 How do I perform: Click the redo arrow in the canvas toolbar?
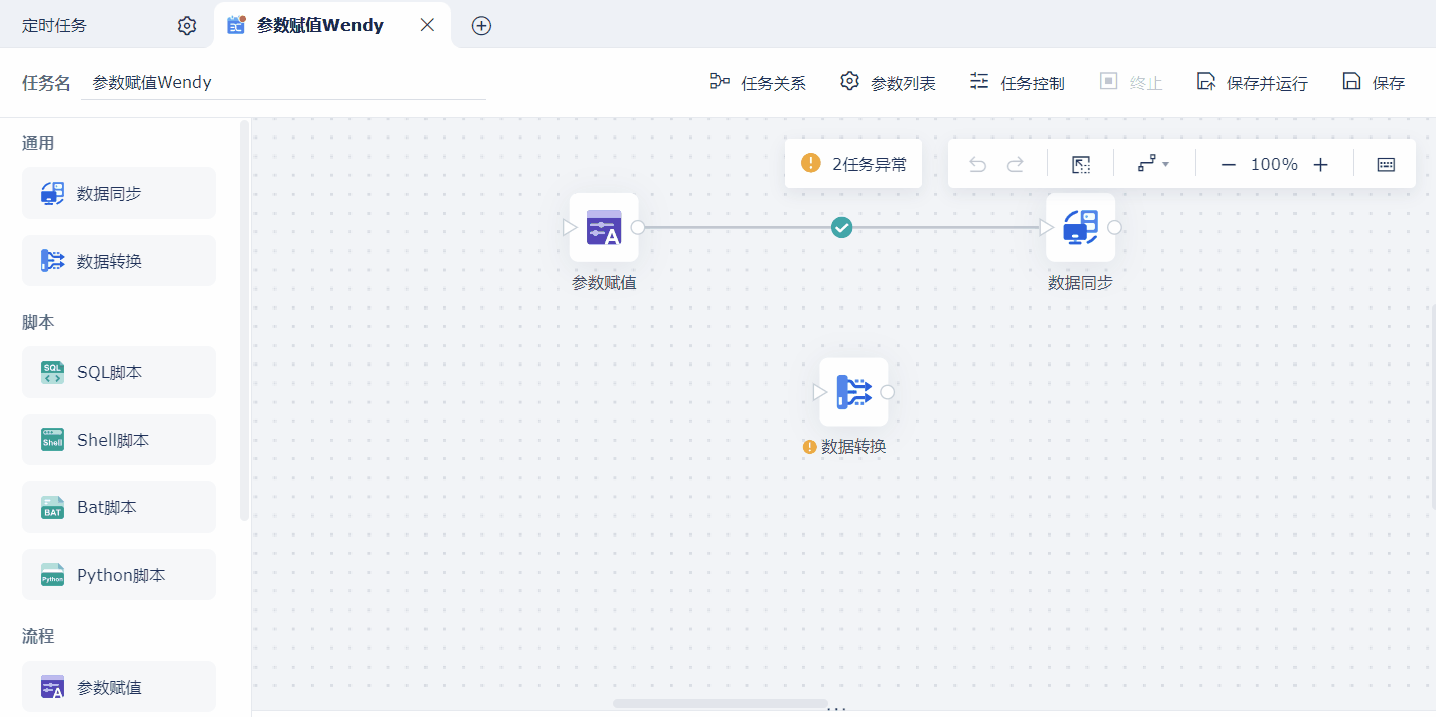[x=1015, y=164]
